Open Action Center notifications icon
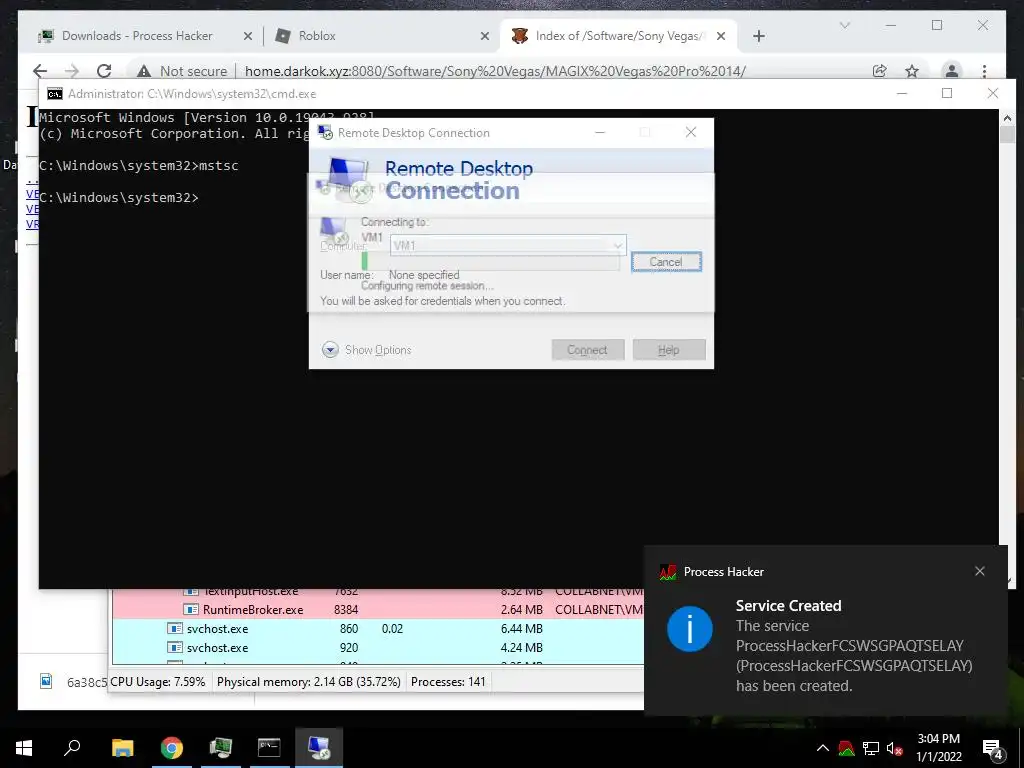 pos(993,748)
